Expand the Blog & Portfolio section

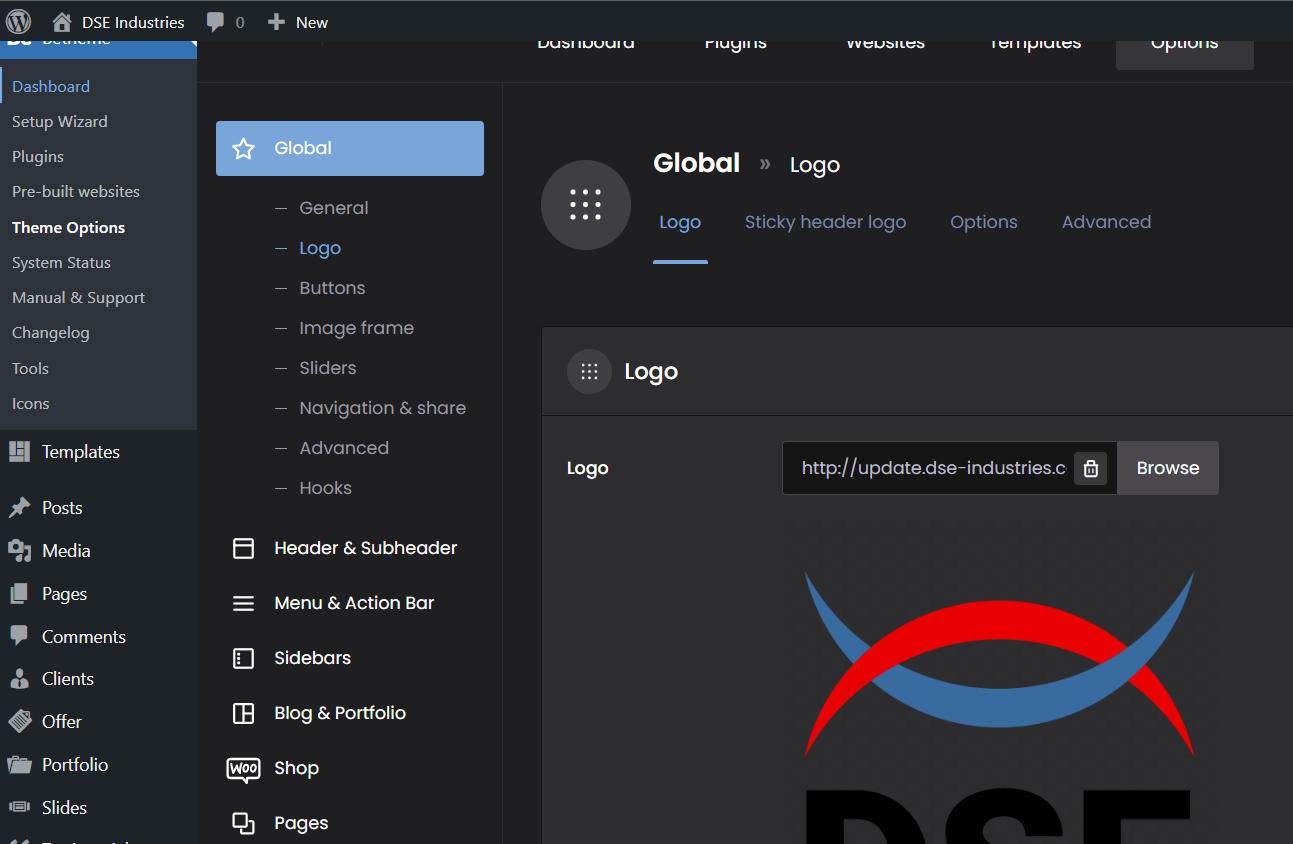[350, 713]
